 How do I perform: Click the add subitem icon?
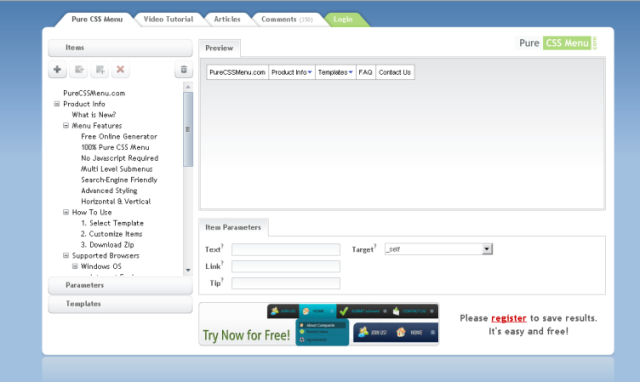tap(100, 69)
